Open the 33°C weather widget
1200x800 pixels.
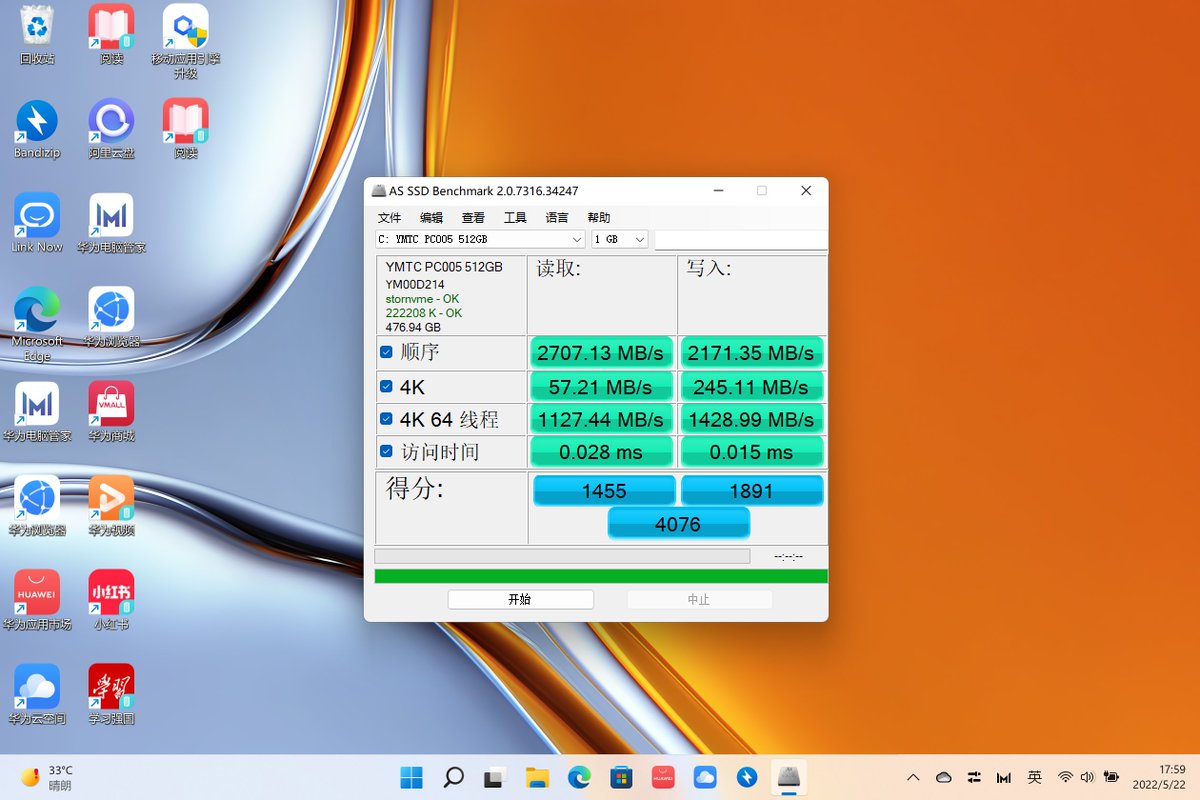[x=47, y=777]
